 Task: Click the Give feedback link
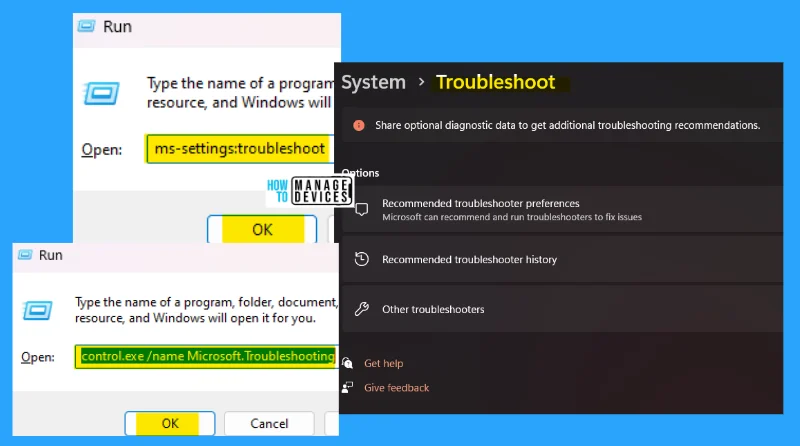pos(396,388)
